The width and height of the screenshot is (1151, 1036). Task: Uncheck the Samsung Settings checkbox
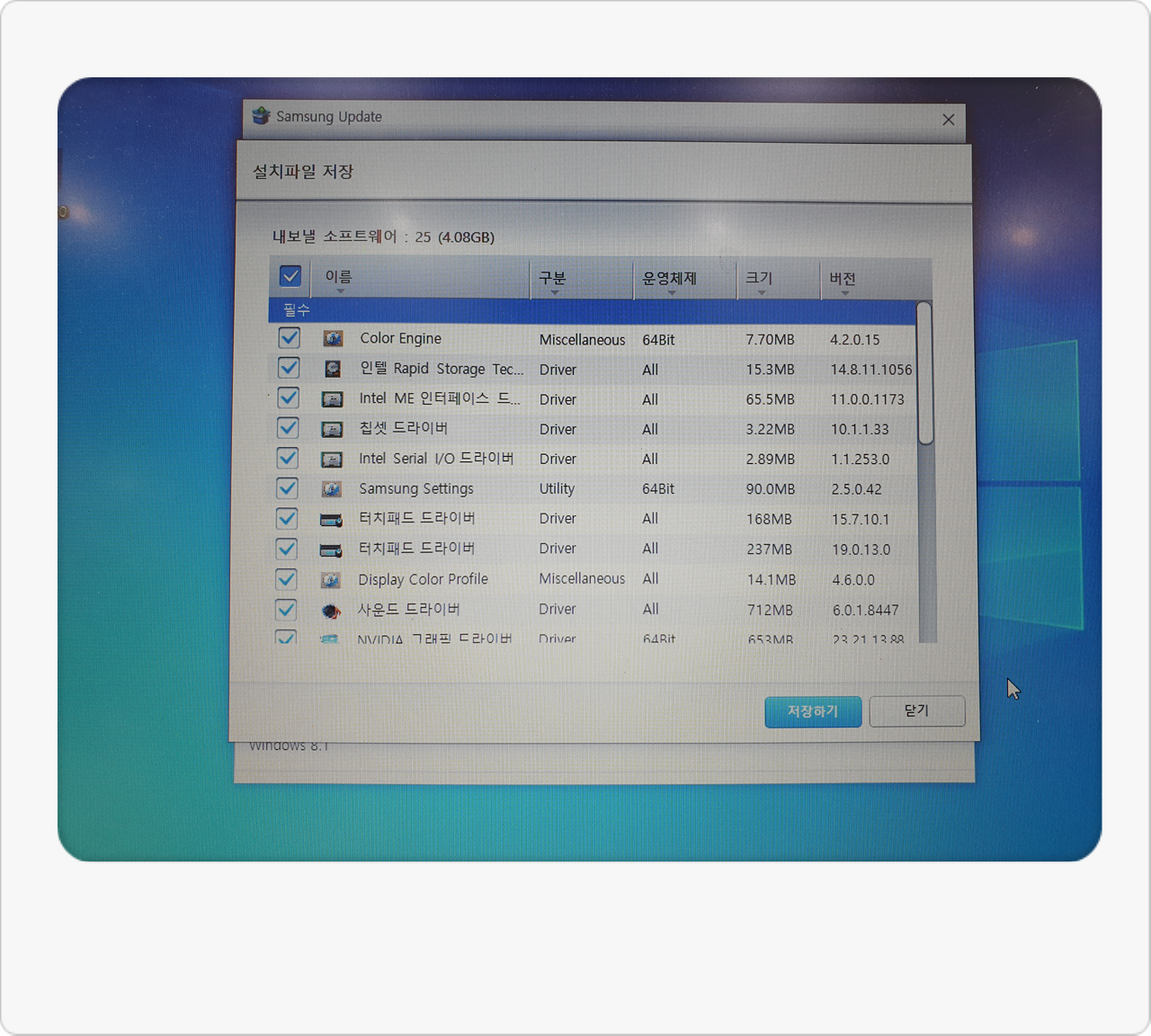tap(288, 487)
